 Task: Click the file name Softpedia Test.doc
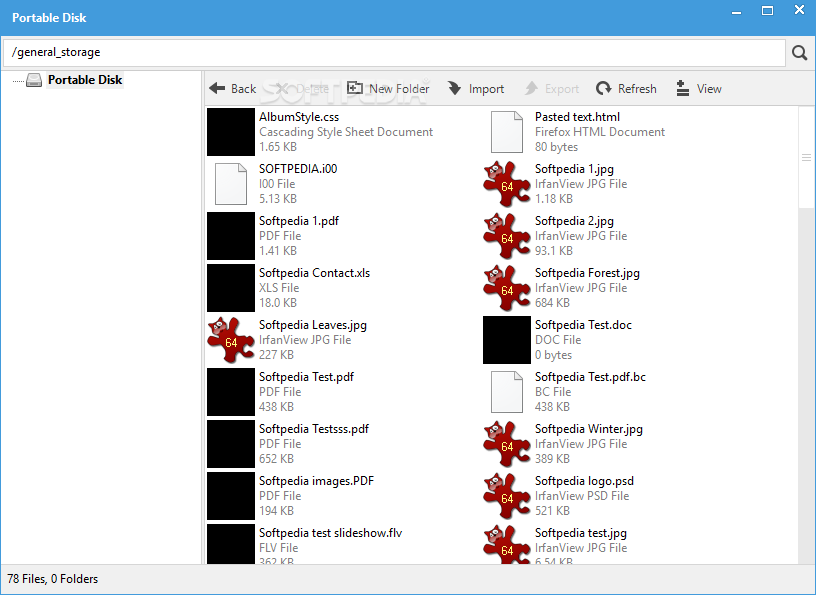[x=583, y=325]
